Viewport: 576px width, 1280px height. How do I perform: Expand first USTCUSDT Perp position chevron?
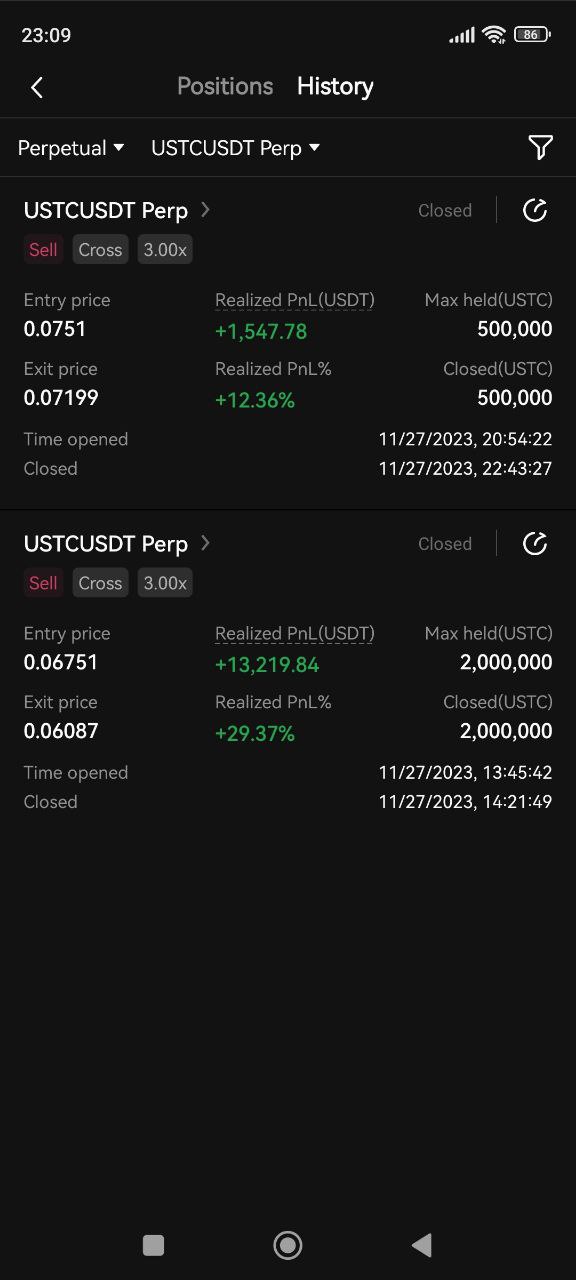point(206,210)
